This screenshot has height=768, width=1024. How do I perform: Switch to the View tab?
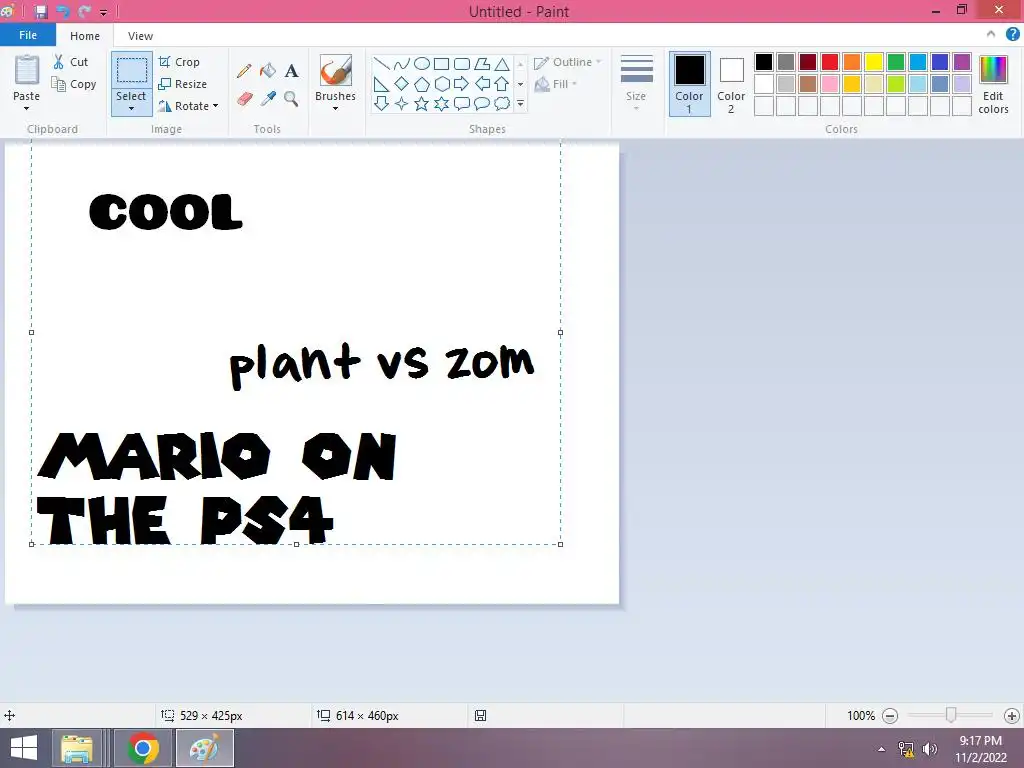(x=140, y=36)
